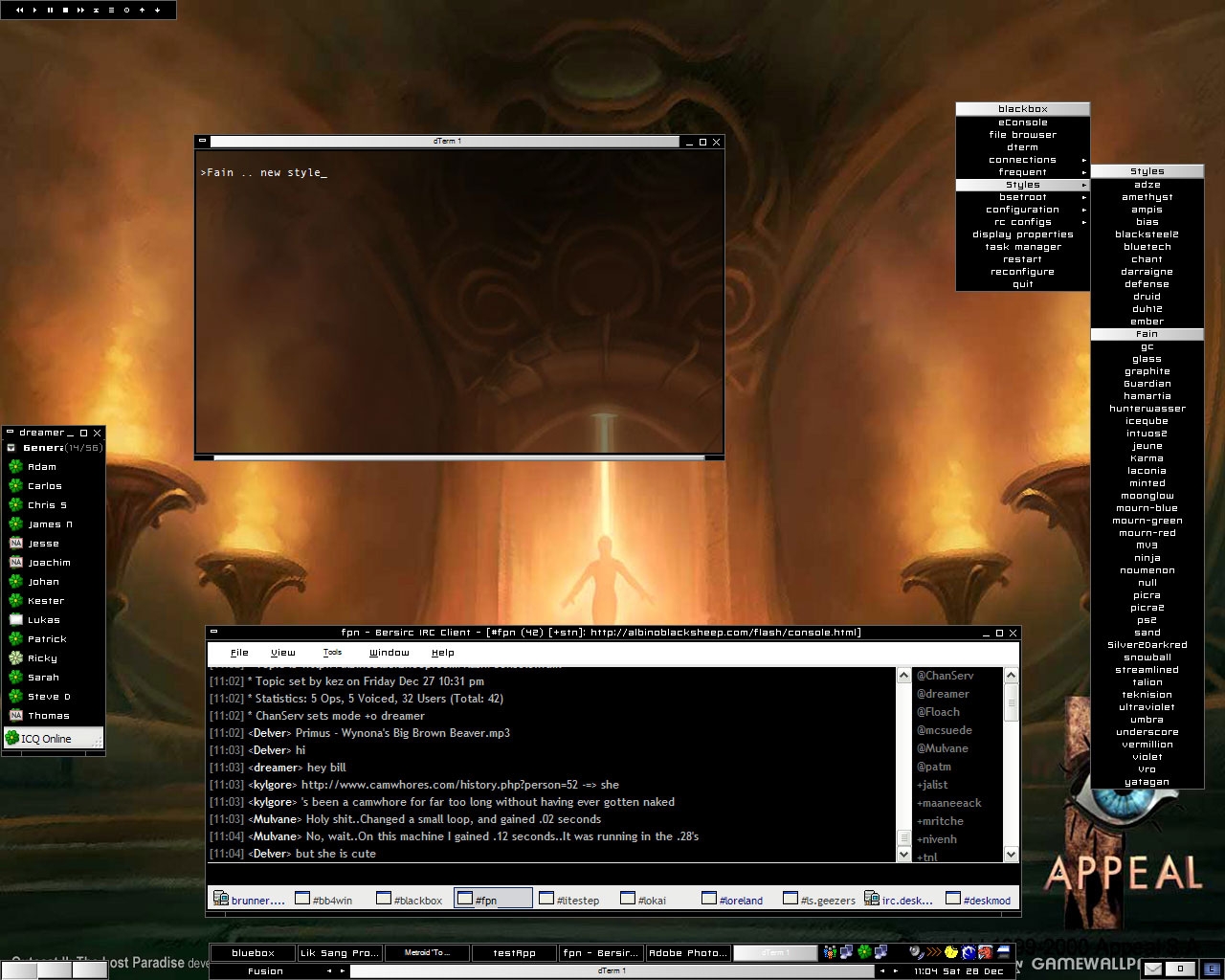1225x980 pixels.
Task: Switch to Lik Sang Pro... taskbar button
Action: click(x=341, y=952)
